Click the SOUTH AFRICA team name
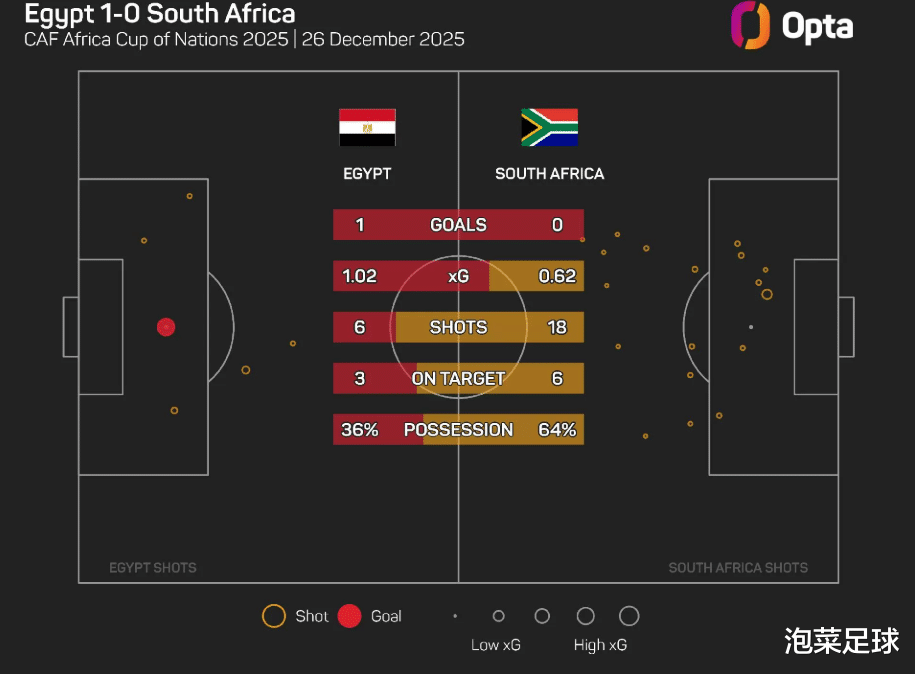 pyautogui.click(x=549, y=174)
